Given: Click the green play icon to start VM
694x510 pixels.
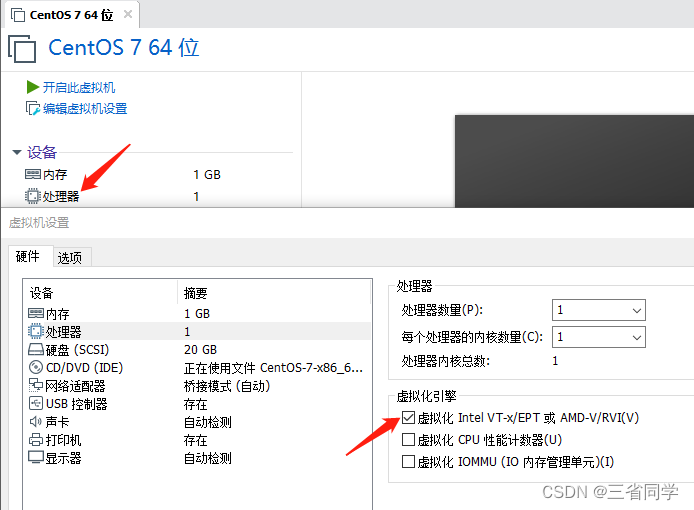Looking at the screenshot, I should tap(33, 87).
